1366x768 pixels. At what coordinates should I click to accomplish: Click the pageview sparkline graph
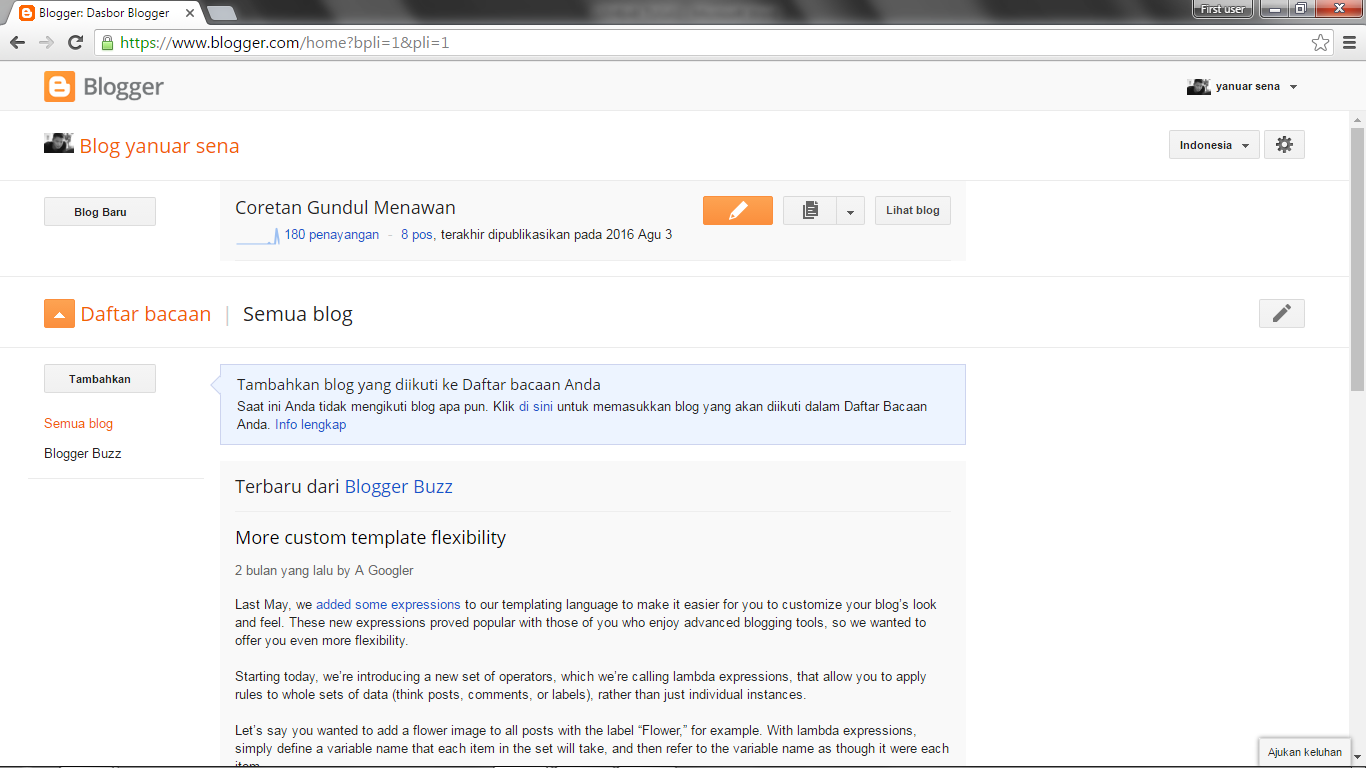(258, 236)
